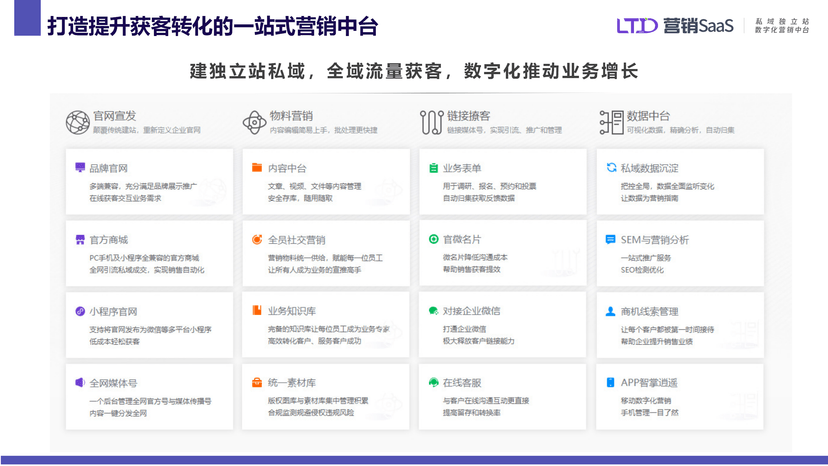
Task: Click the 业务知识库 title text
Action: 291,311
